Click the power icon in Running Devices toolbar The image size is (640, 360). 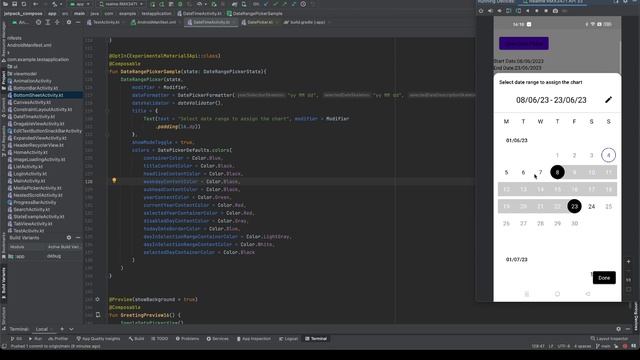481,11
